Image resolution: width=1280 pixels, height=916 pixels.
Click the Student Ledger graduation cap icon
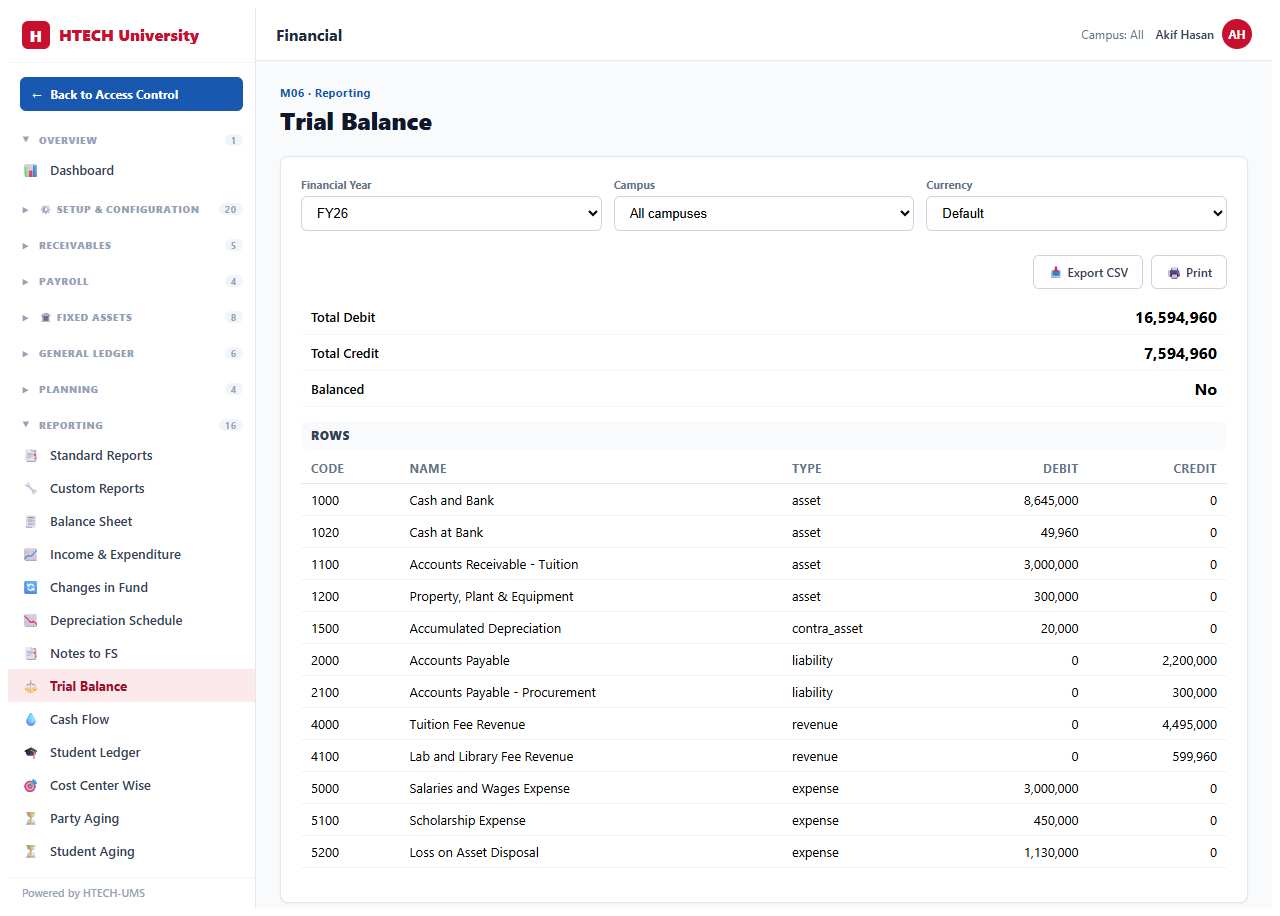tap(30, 753)
